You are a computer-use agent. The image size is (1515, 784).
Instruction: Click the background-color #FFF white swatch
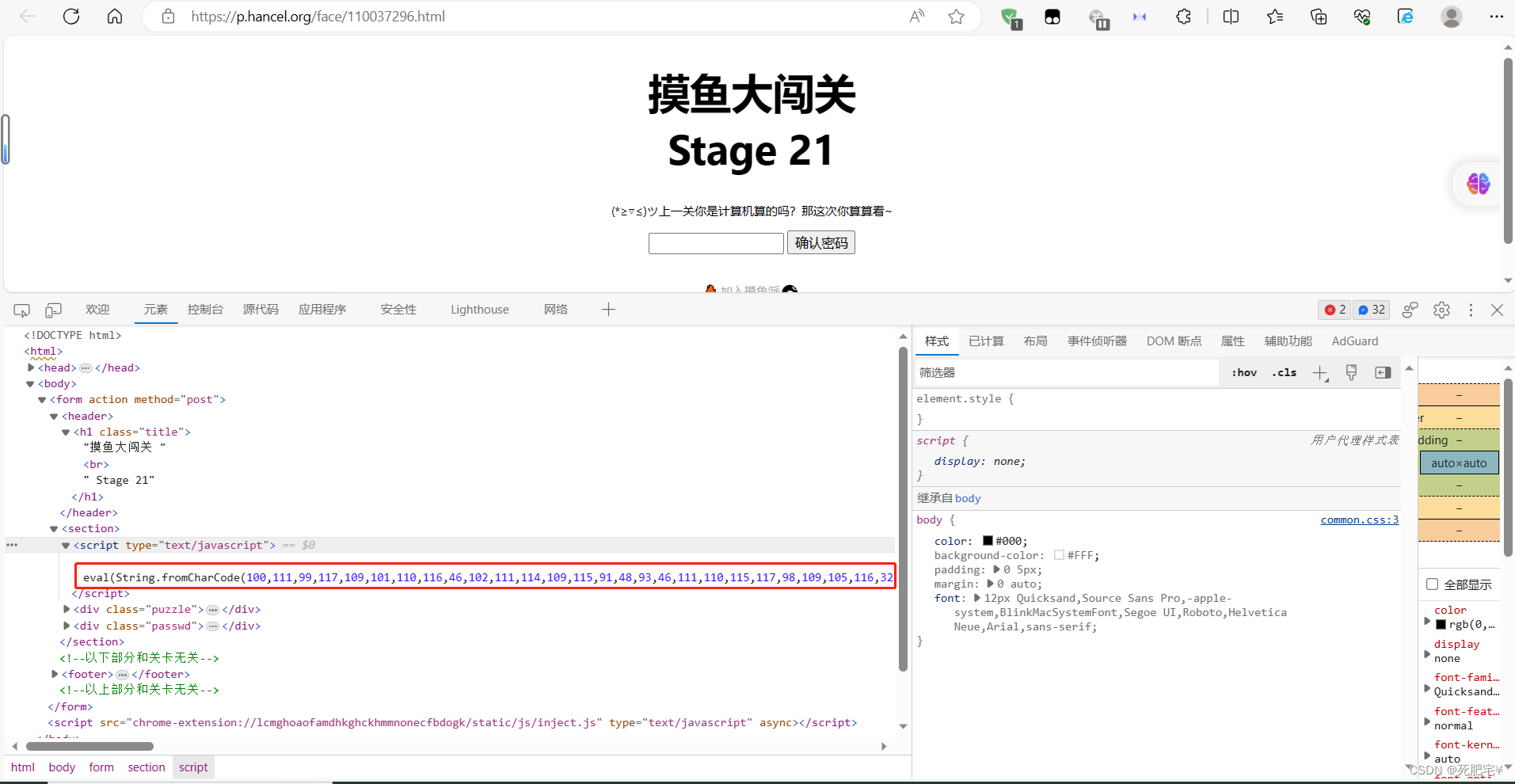(1059, 555)
